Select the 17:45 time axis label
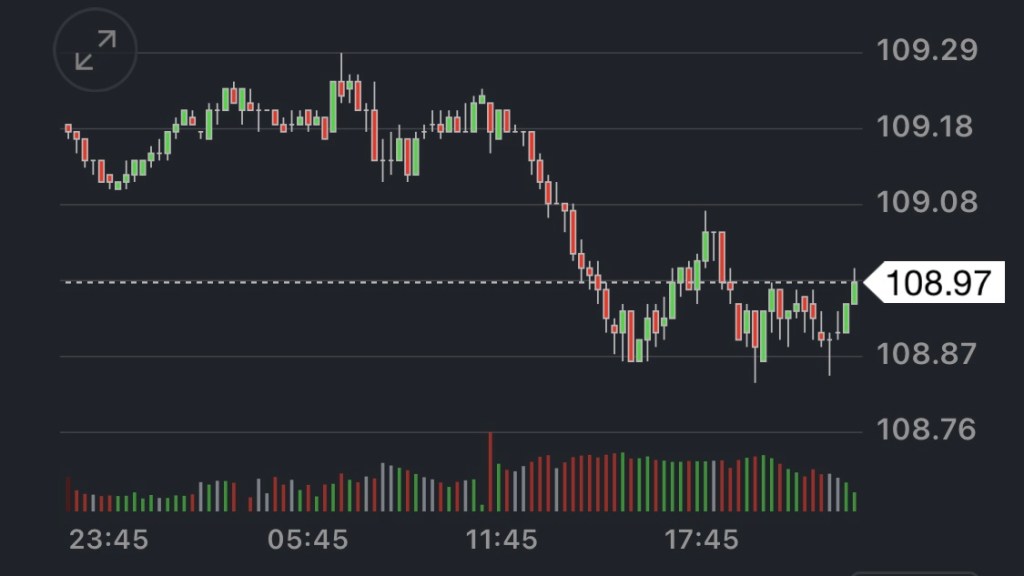This screenshot has width=1024, height=576. (x=703, y=540)
